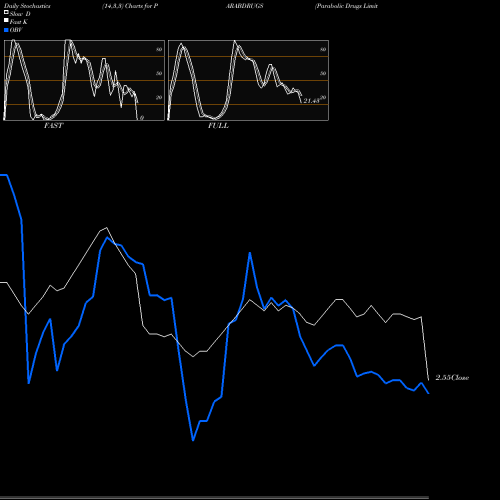The width and height of the screenshot is (500, 500).
Task: Click the '80' level in FAST chart
Action: (159, 49)
